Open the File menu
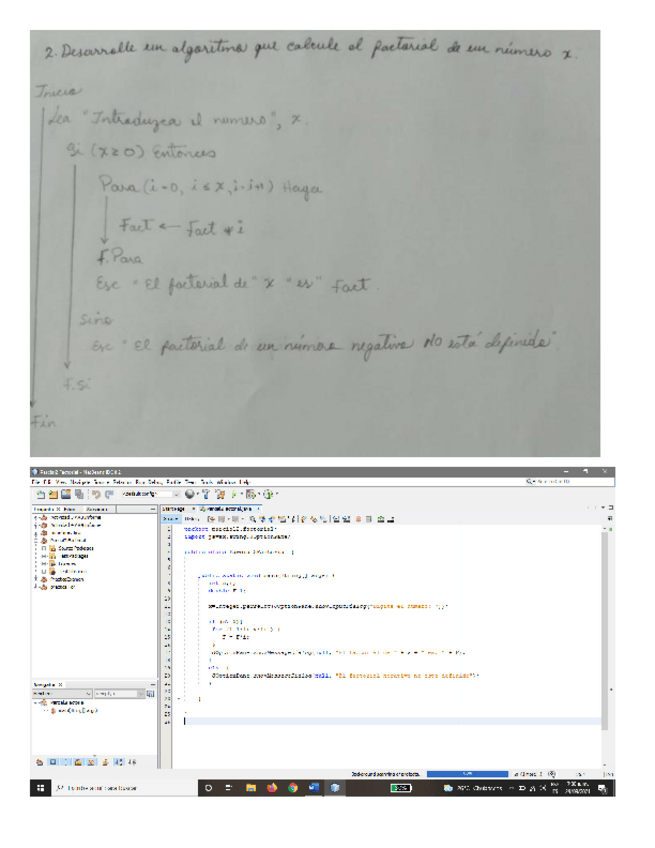The height and width of the screenshot is (848, 655). [33, 481]
